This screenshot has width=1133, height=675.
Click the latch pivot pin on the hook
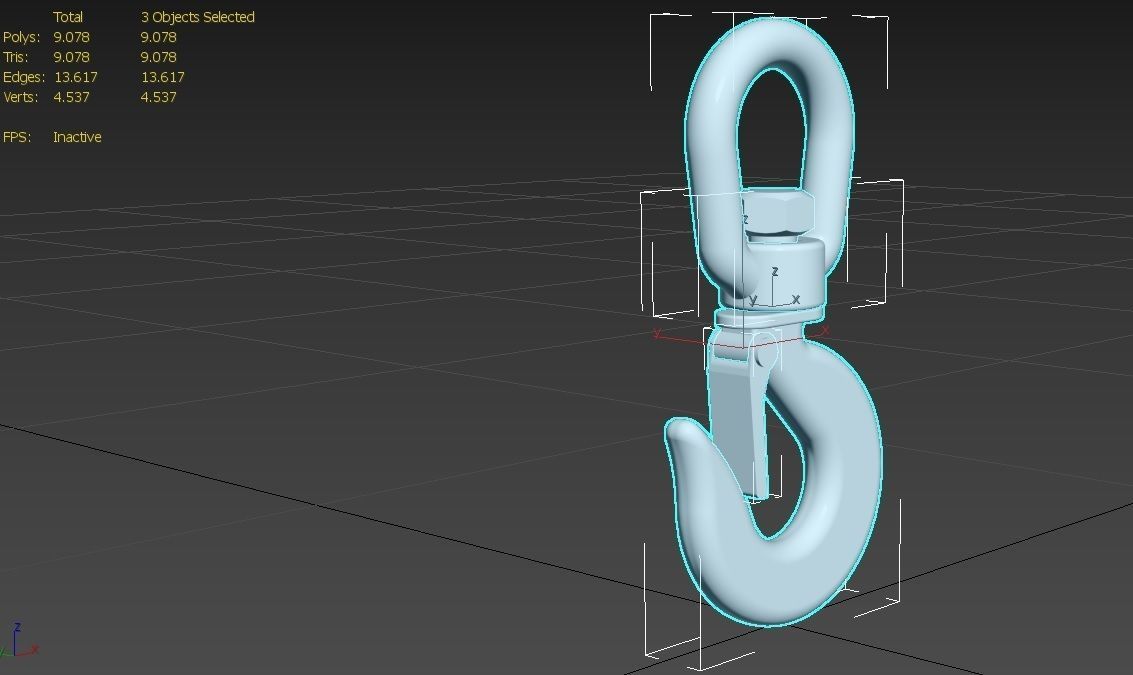point(766,353)
